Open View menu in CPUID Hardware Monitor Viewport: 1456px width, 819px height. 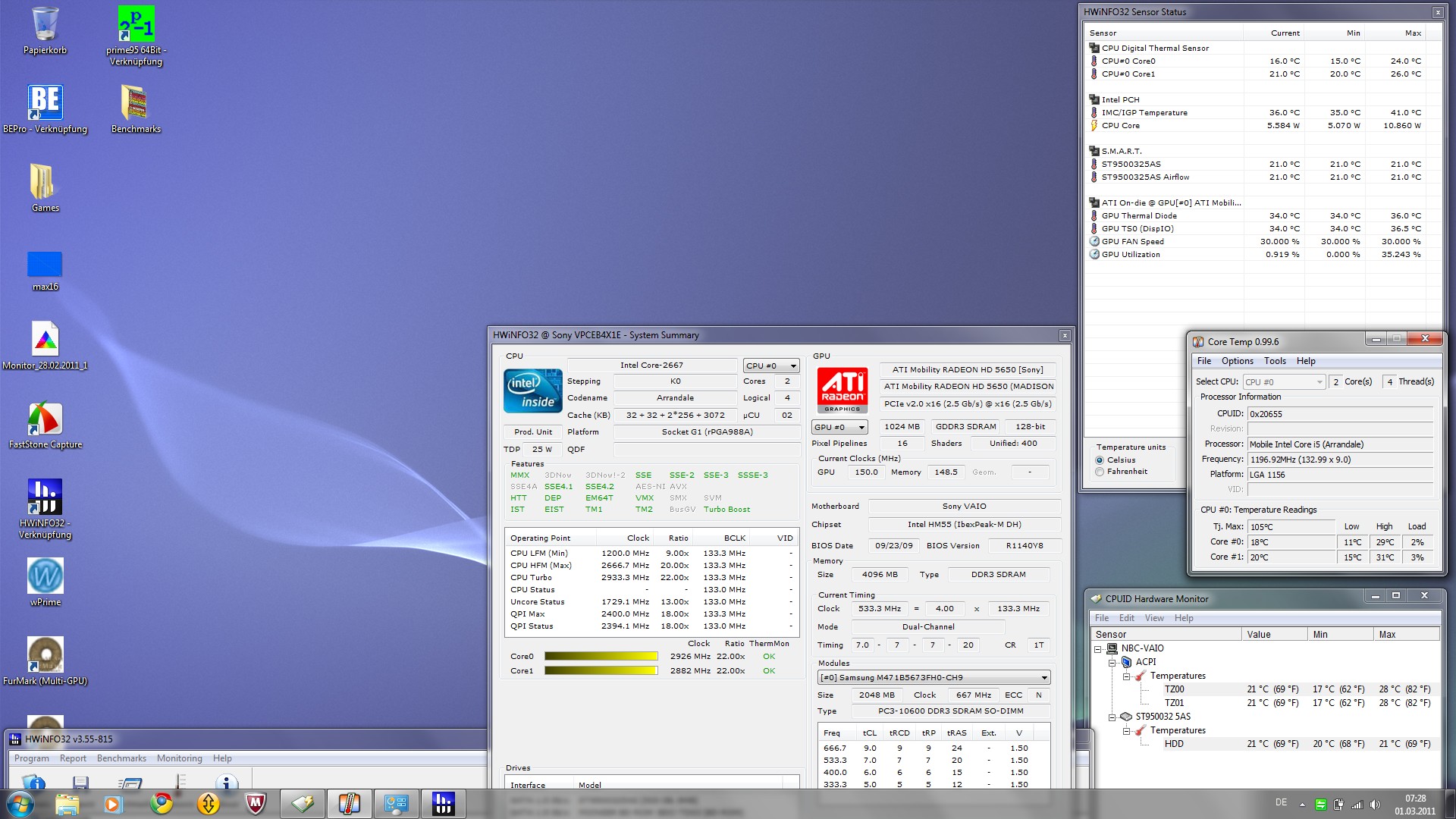(x=1154, y=618)
